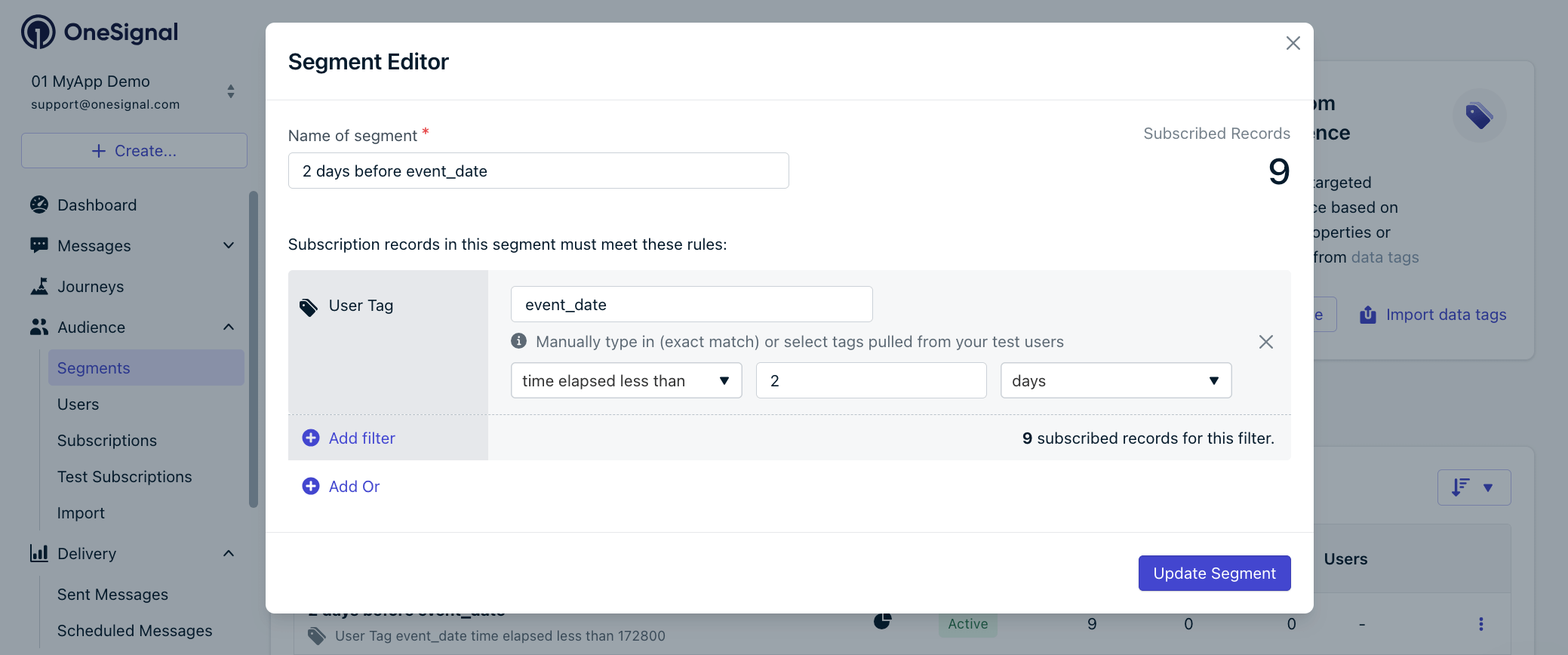
Task: Click the tag icon on the background card
Action: [x=1479, y=115]
